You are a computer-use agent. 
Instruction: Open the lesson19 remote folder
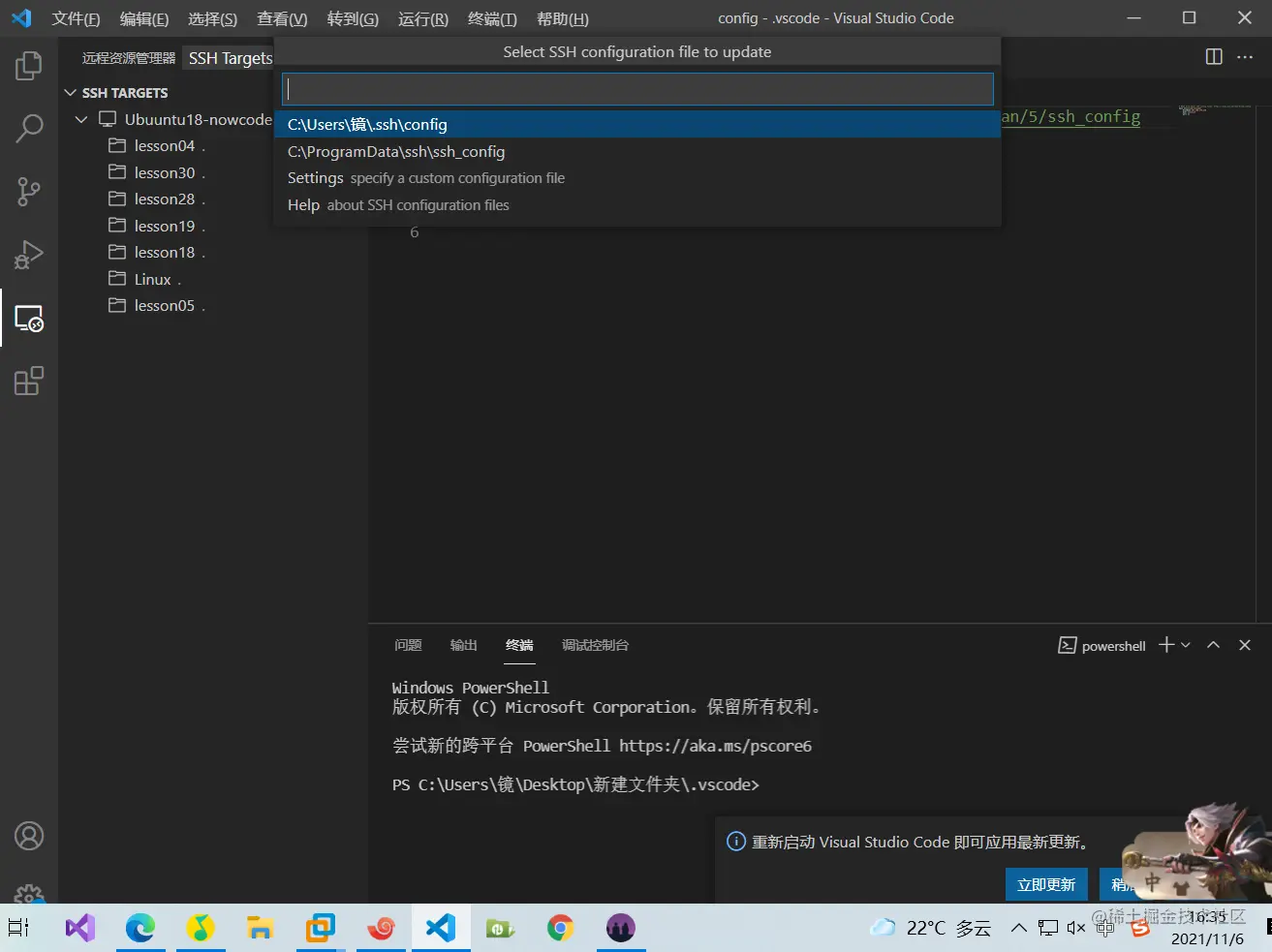click(165, 226)
